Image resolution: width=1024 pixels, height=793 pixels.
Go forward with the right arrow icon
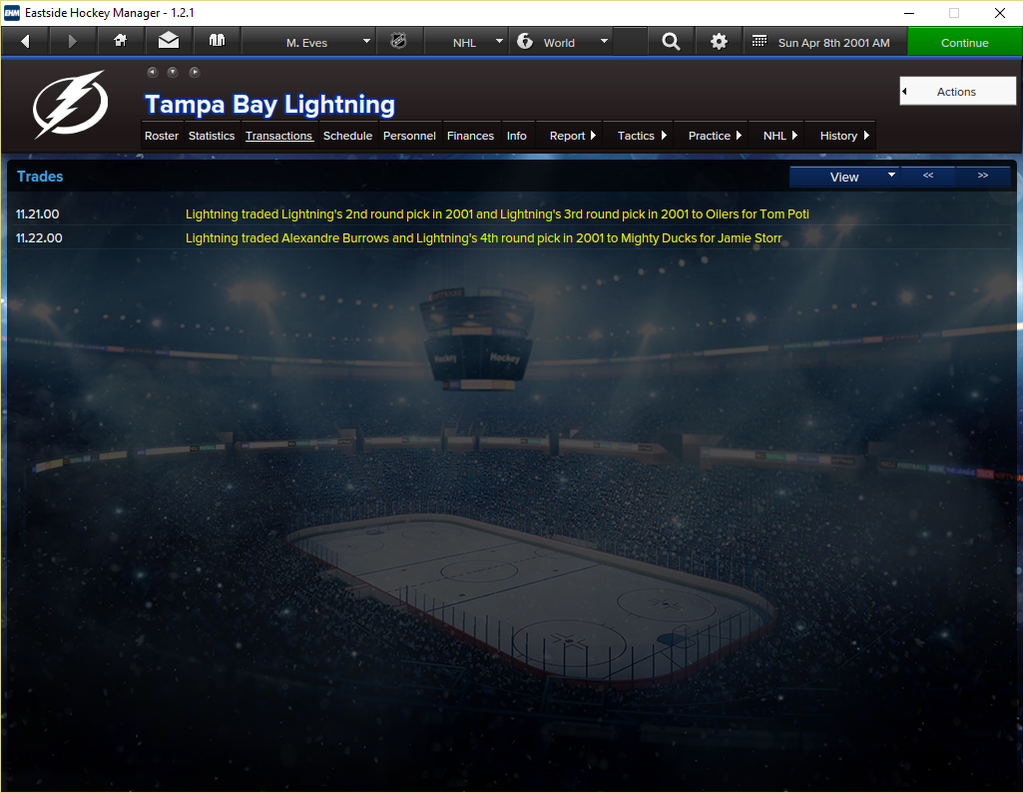click(72, 42)
